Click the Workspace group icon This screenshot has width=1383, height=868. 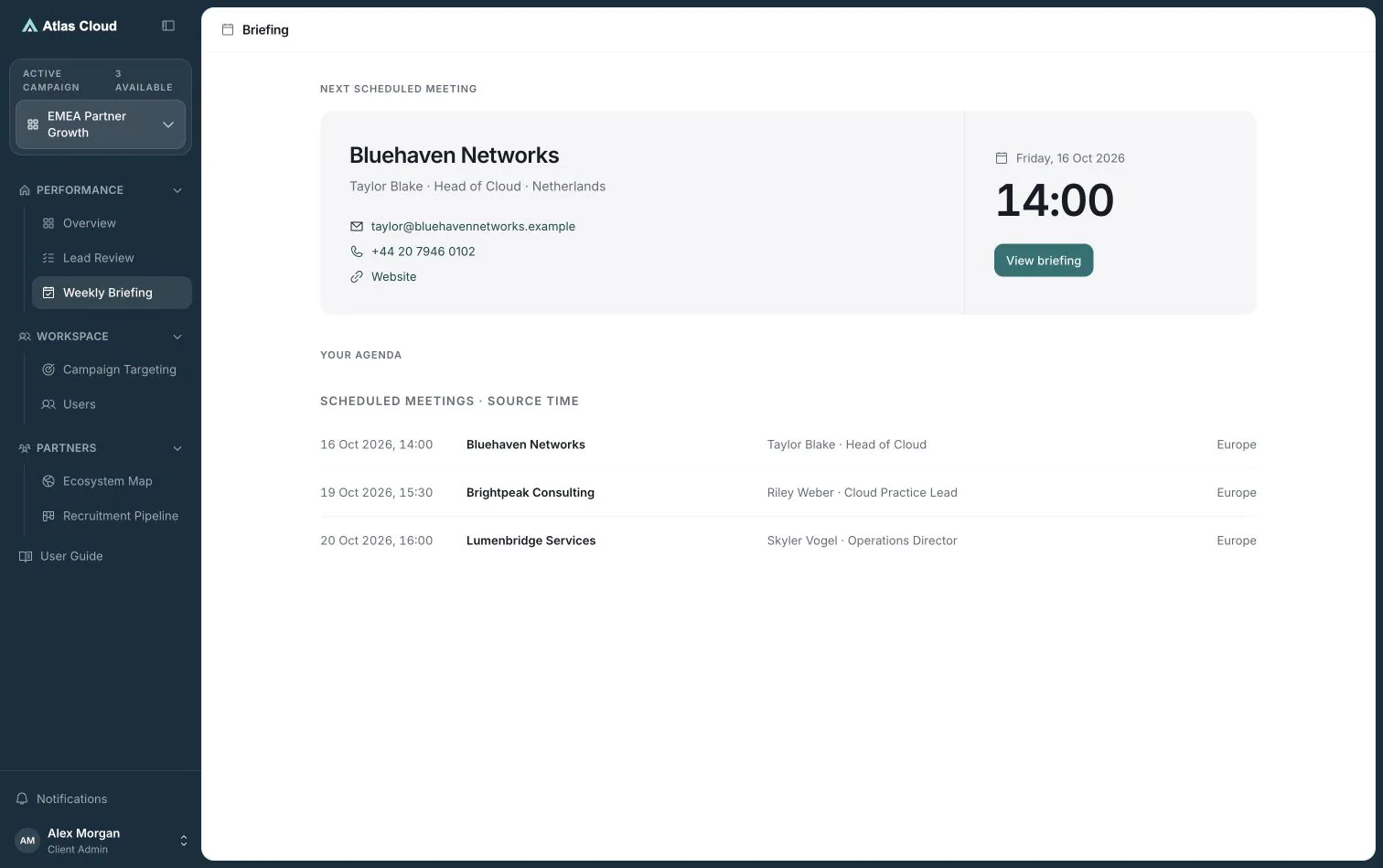pos(25,337)
